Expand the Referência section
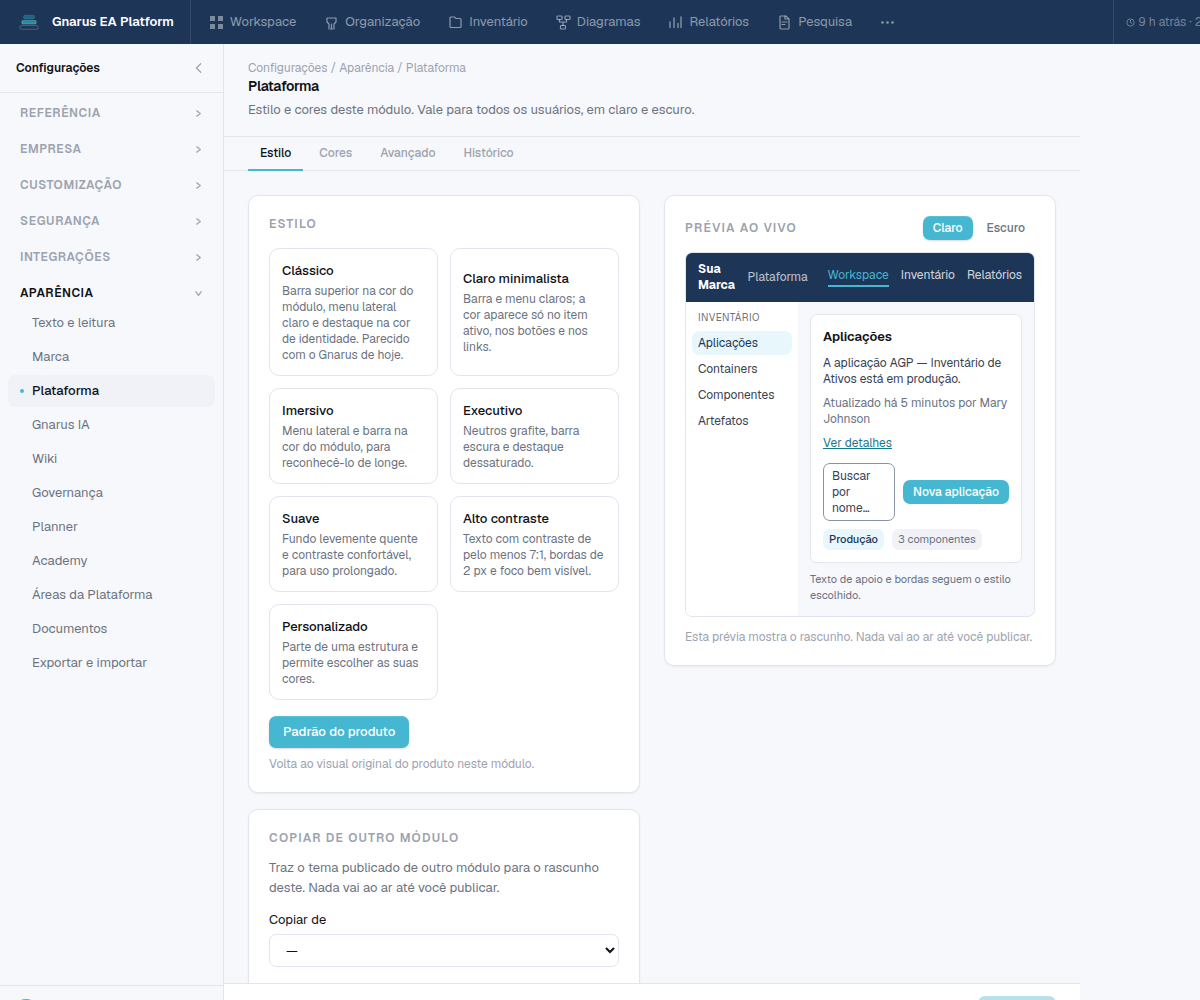 pyautogui.click(x=111, y=113)
